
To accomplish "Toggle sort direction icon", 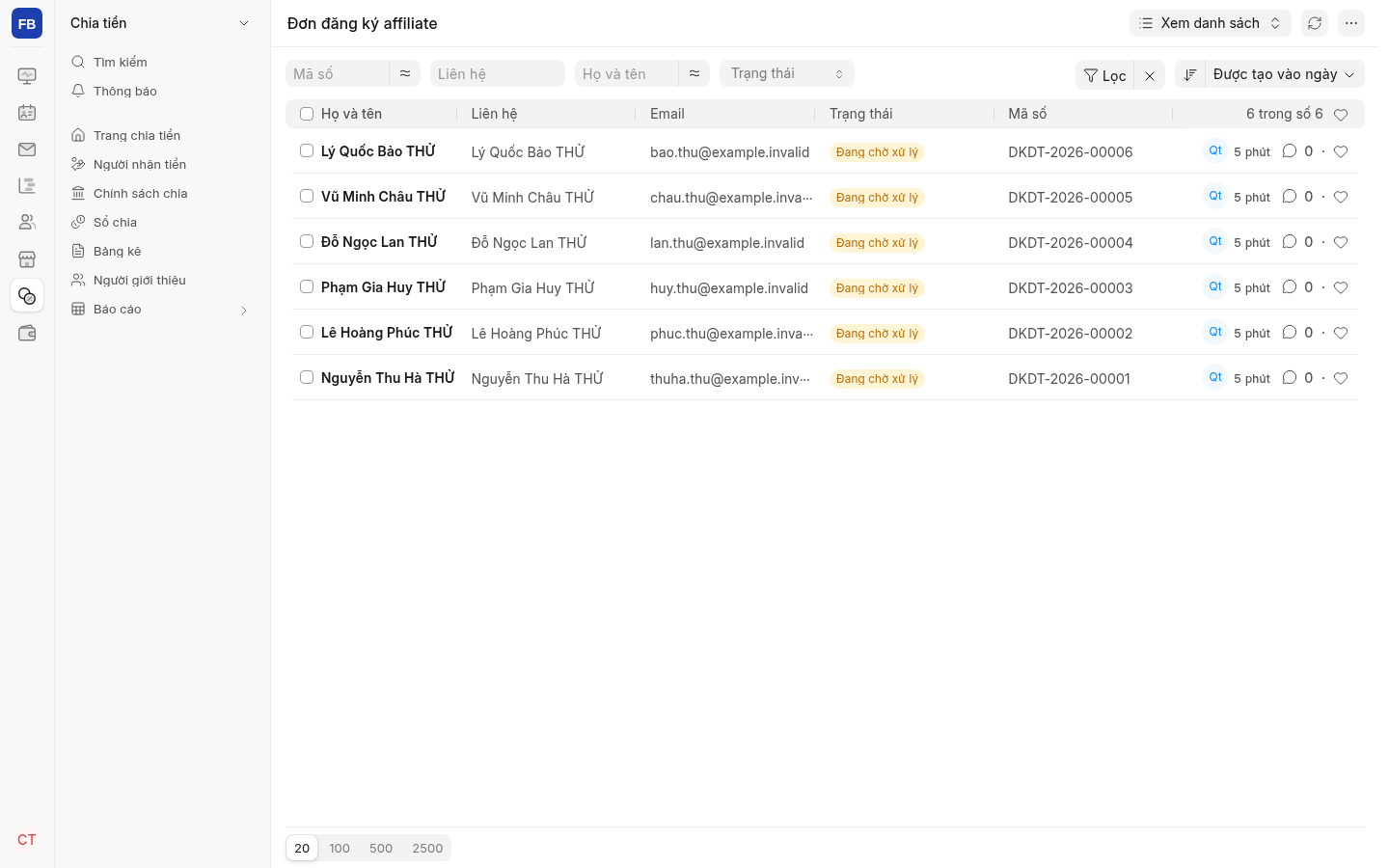I will (1190, 74).
